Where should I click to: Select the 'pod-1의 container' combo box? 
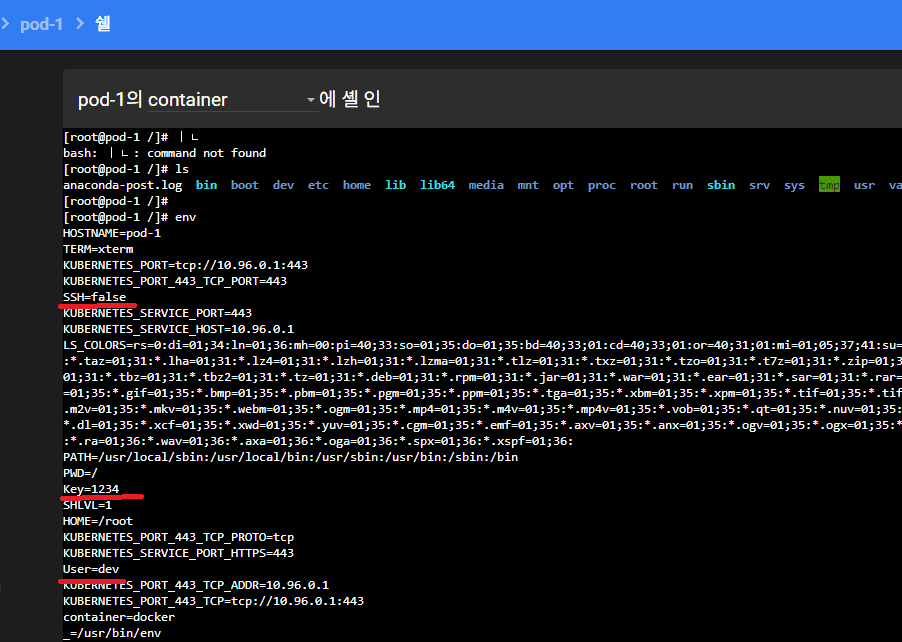[190, 100]
